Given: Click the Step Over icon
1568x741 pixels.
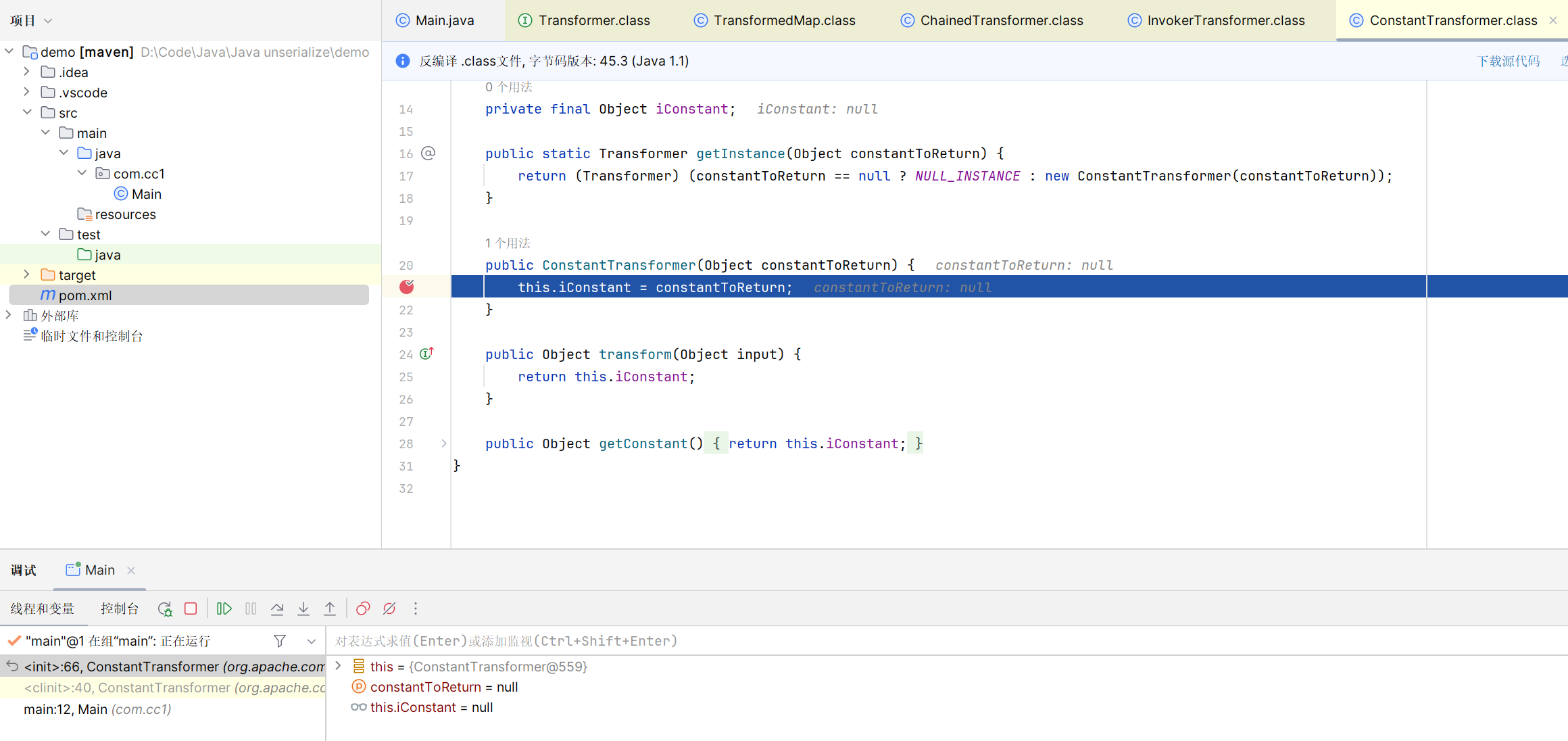Looking at the screenshot, I should point(277,608).
